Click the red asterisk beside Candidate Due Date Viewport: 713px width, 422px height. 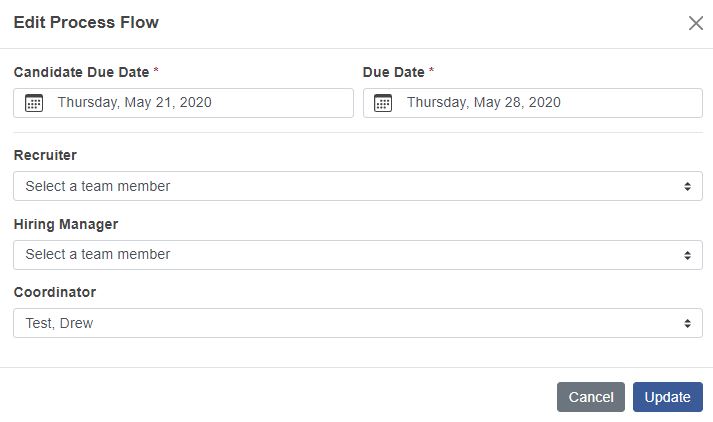pyautogui.click(x=156, y=71)
